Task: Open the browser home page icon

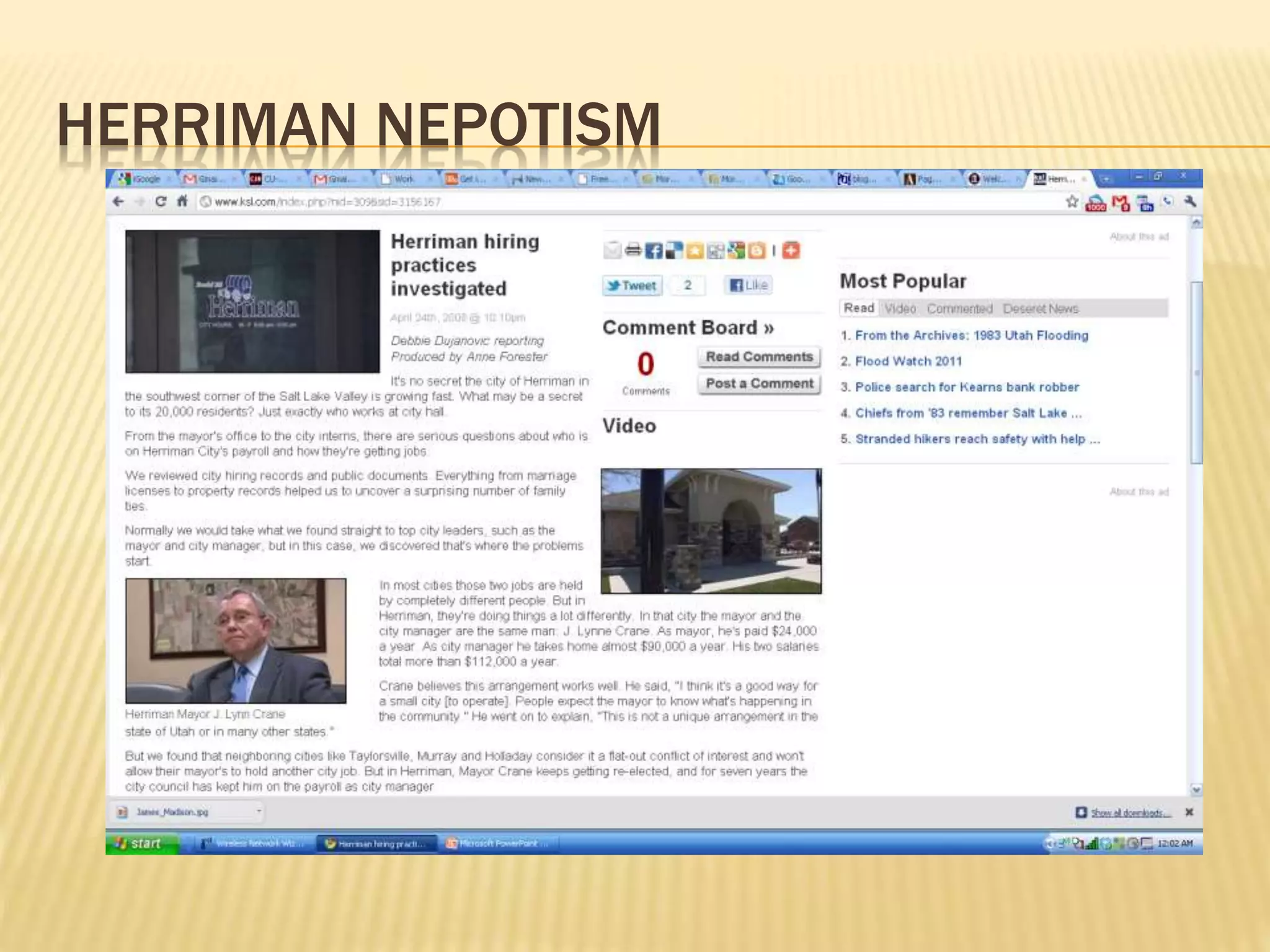Action: point(182,201)
